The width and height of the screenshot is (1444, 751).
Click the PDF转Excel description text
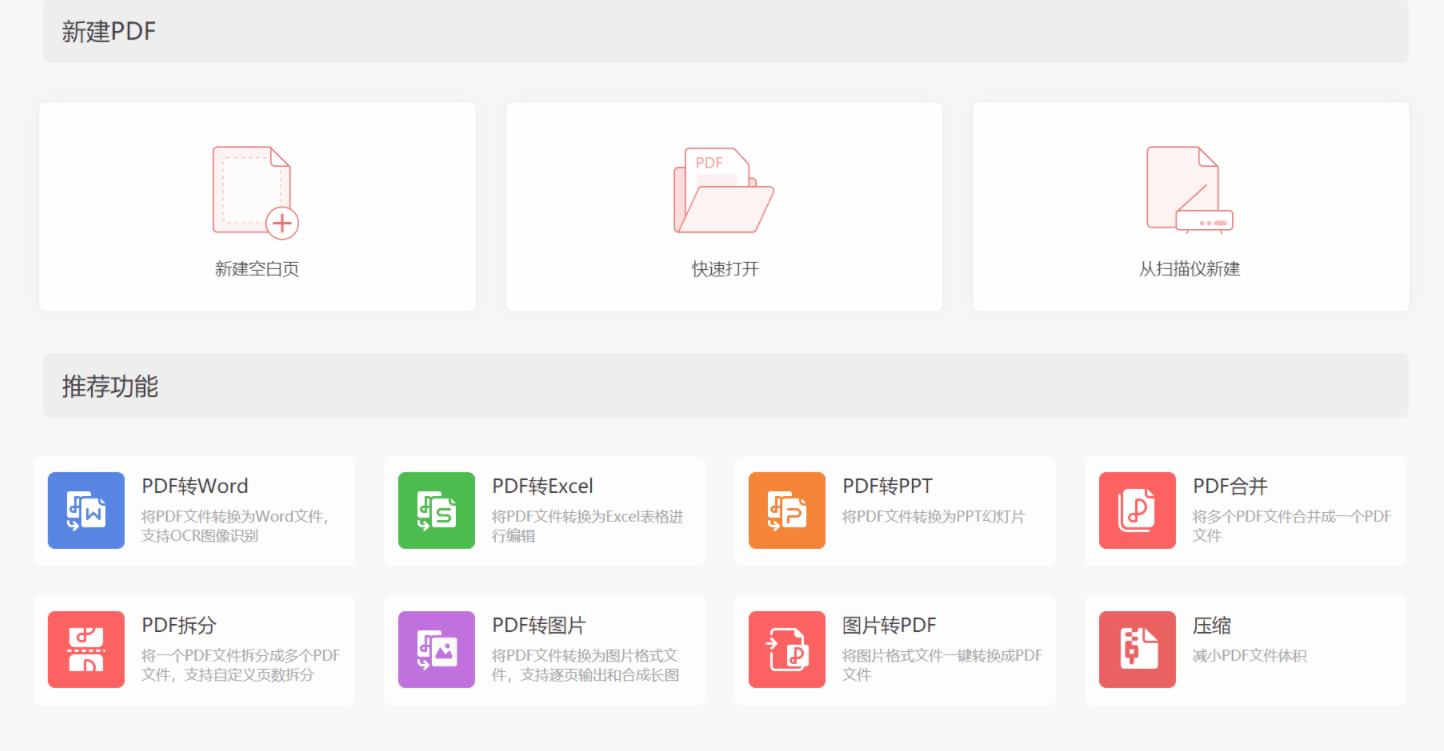(587, 526)
